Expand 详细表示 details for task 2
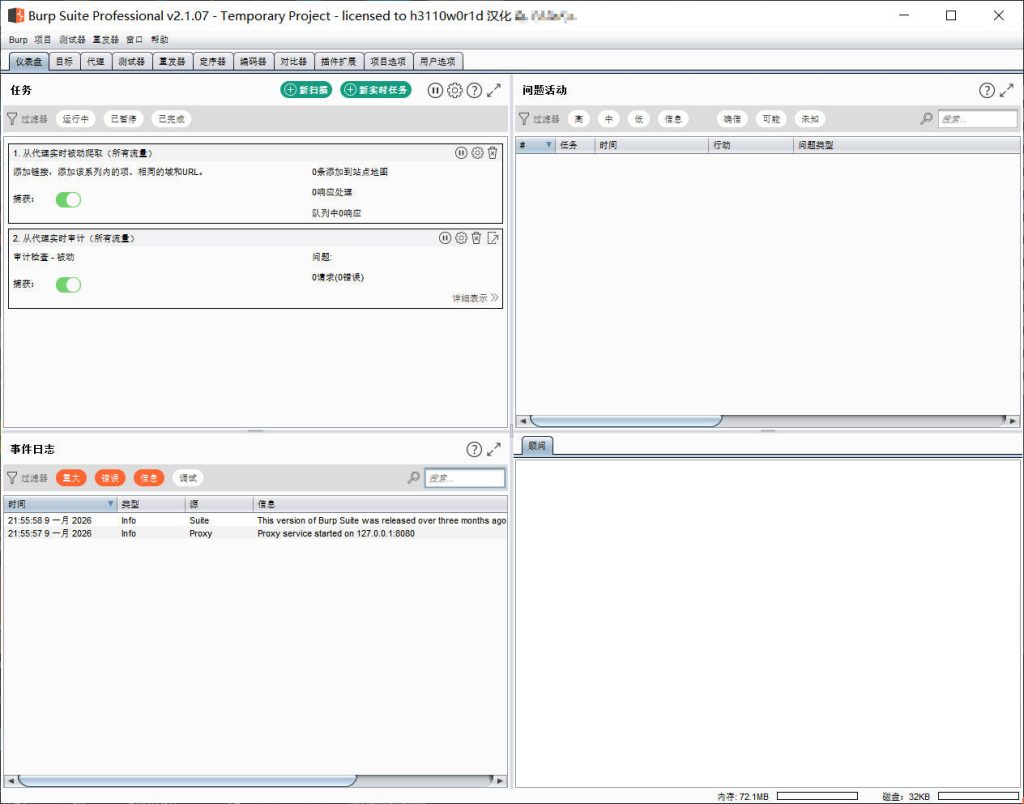This screenshot has width=1024, height=804. [475, 298]
